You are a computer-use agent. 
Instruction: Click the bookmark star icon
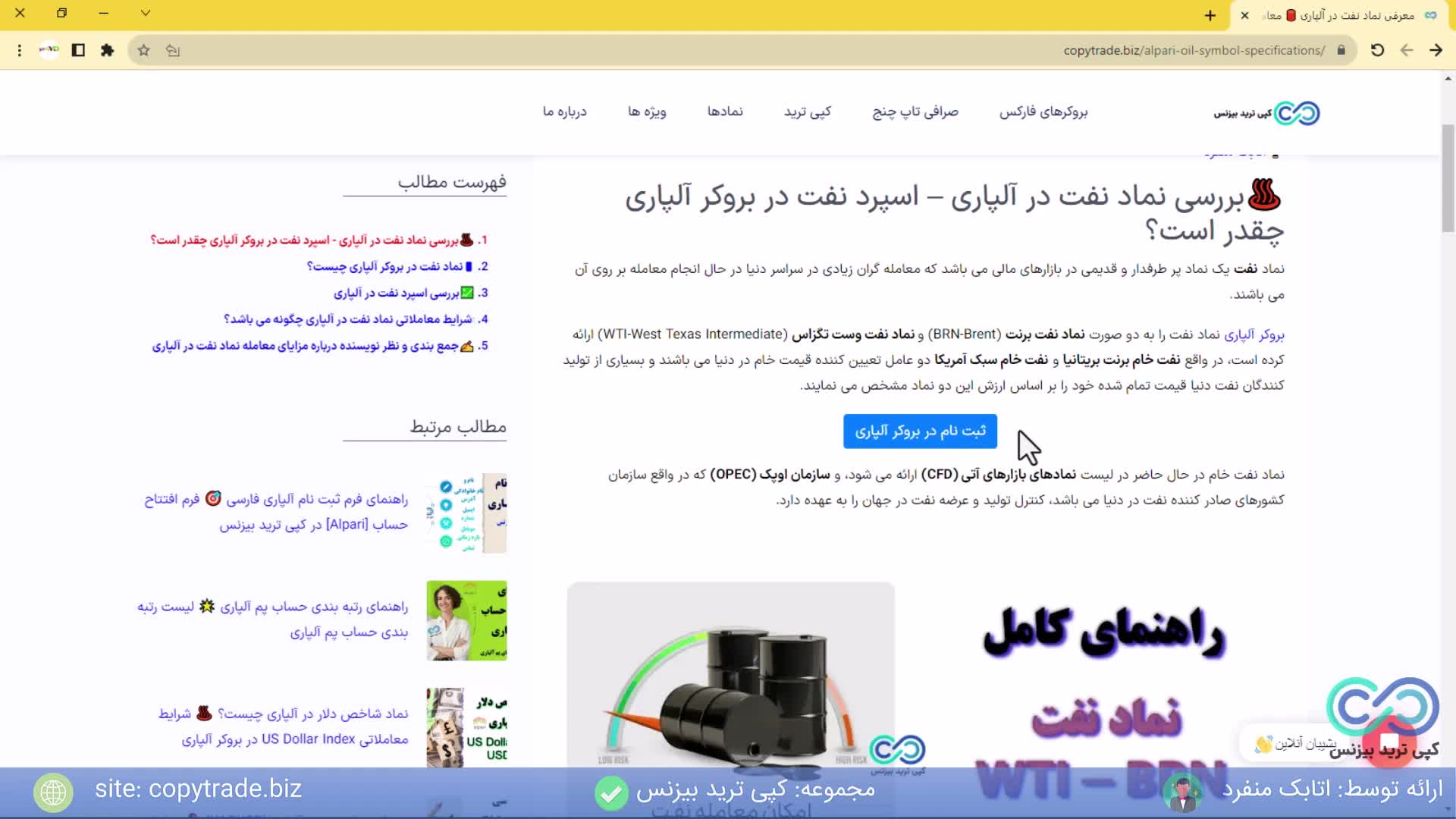coord(143,50)
